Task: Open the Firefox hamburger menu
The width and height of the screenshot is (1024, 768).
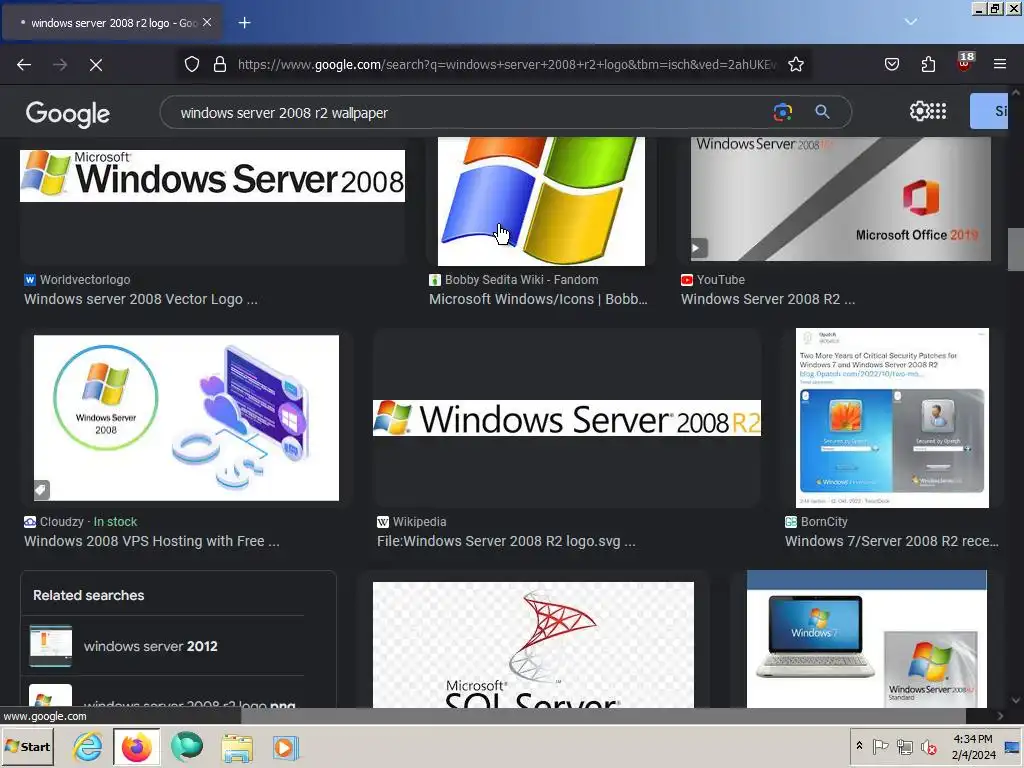Action: (1000, 64)
